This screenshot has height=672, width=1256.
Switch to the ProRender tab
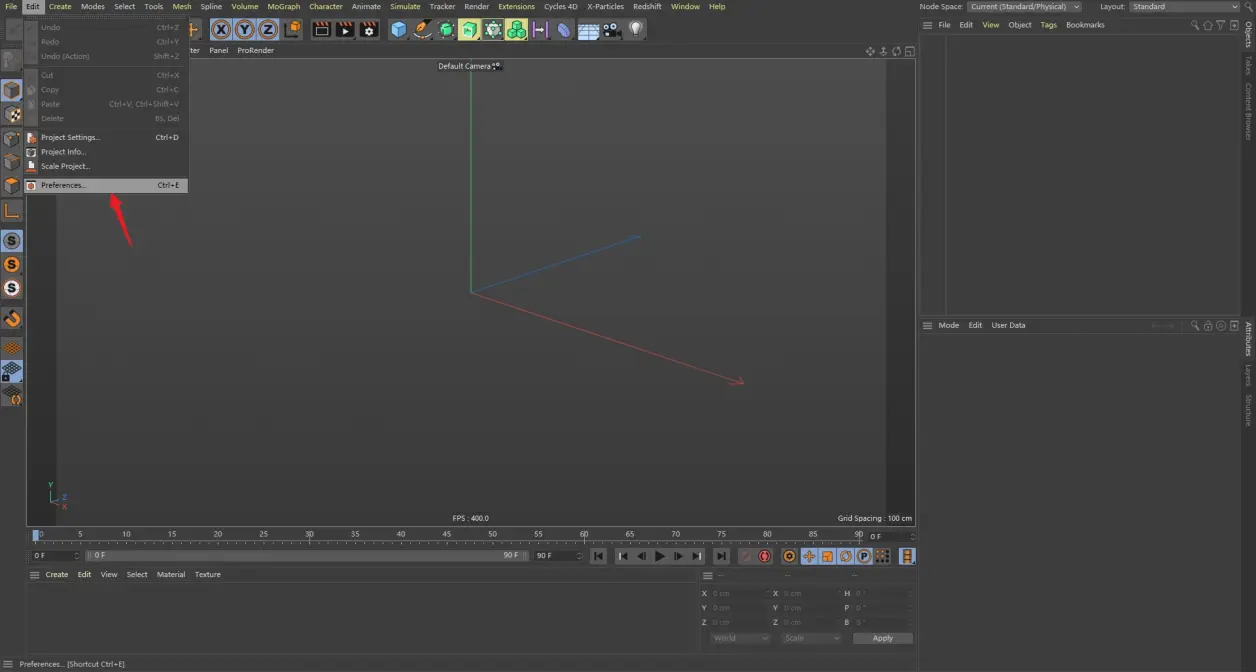point(255,50)
